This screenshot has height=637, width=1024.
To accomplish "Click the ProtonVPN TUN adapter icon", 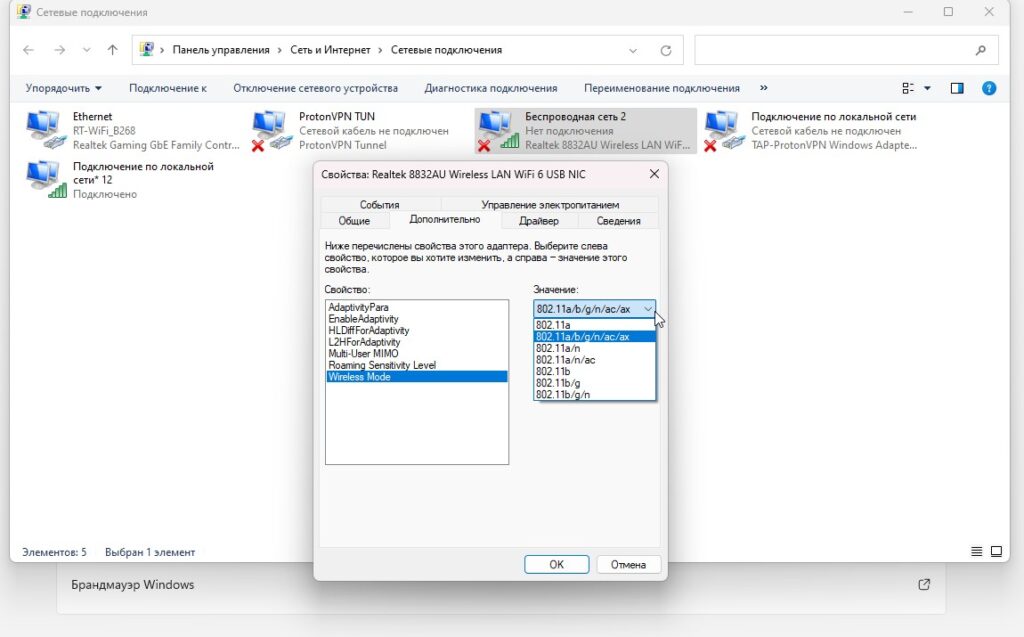I will [x=270, y=125].
